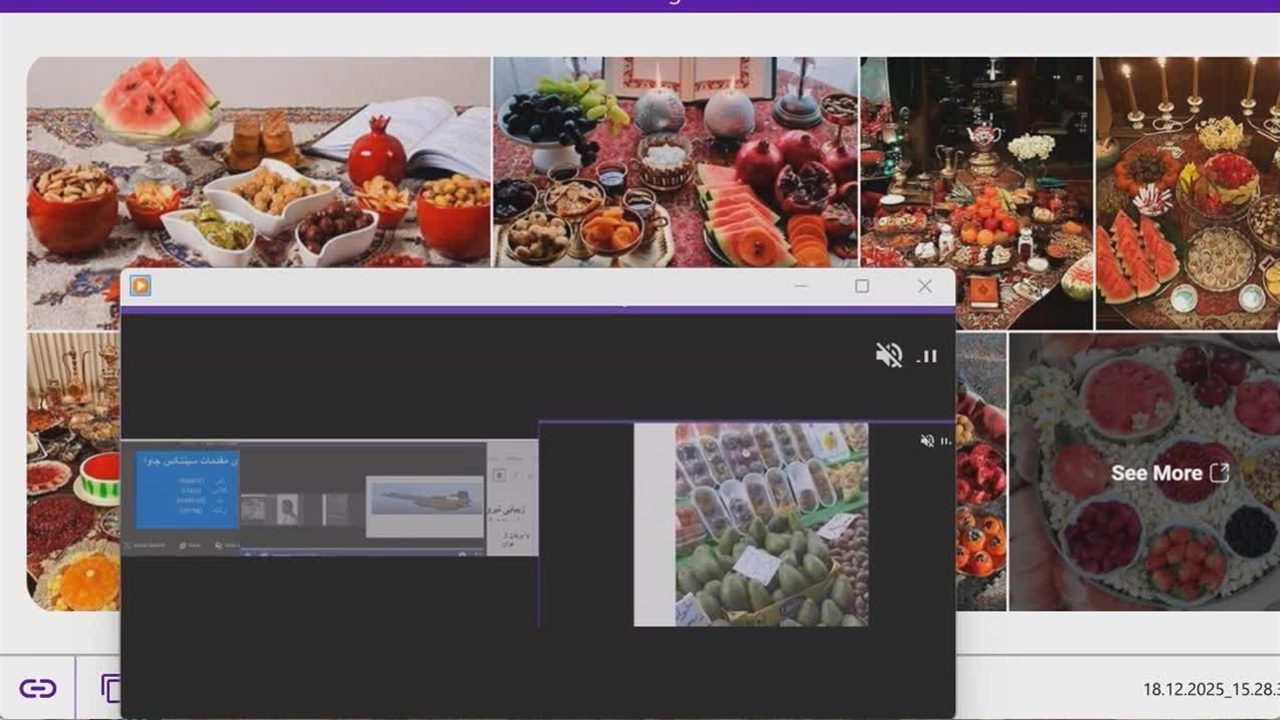
Task: Minimize the media player window
Action: [800, 286]
